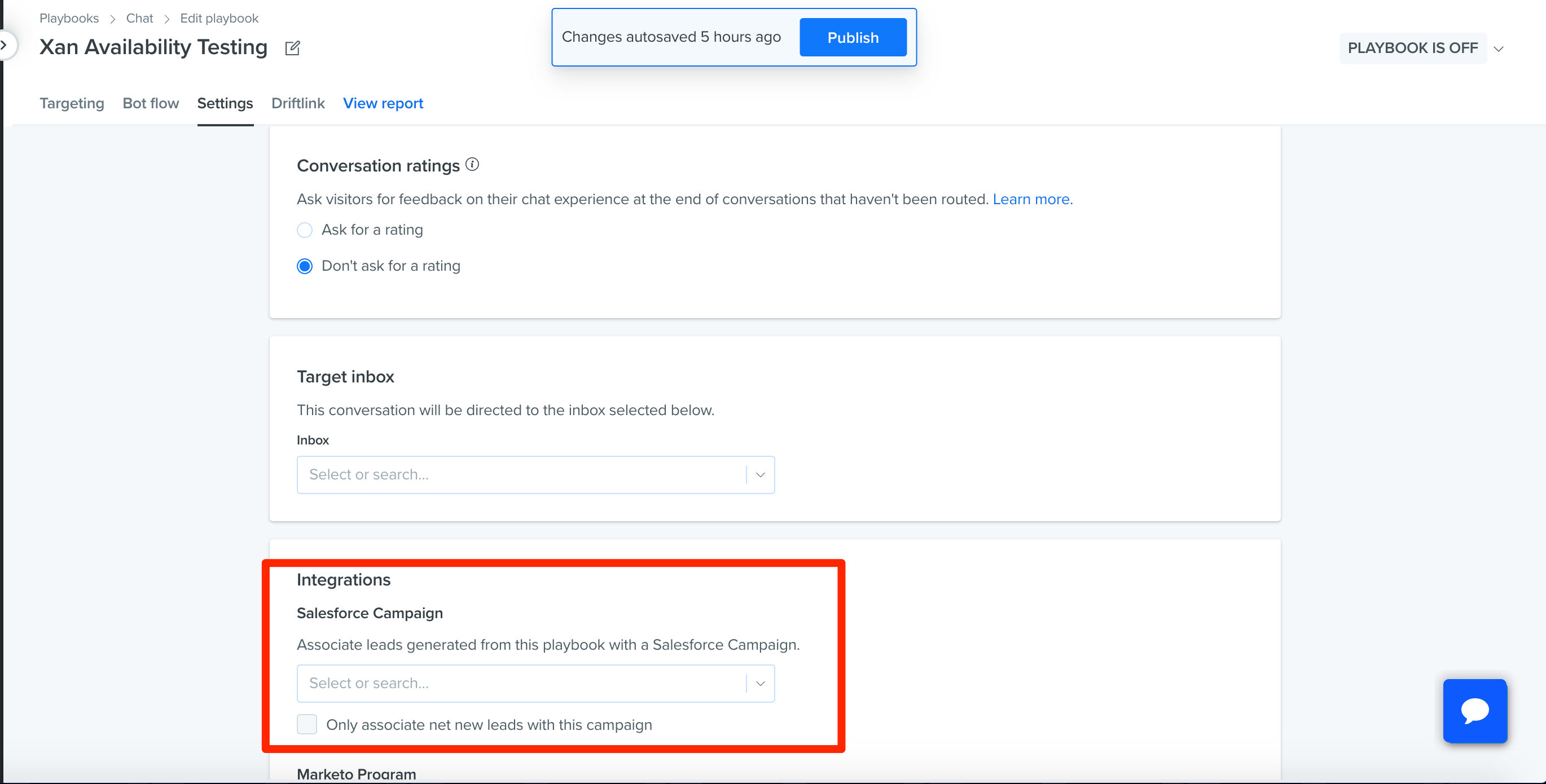1546x784 pixels.
Task: Select the Ask for a rating option
Action: point(304,230)
